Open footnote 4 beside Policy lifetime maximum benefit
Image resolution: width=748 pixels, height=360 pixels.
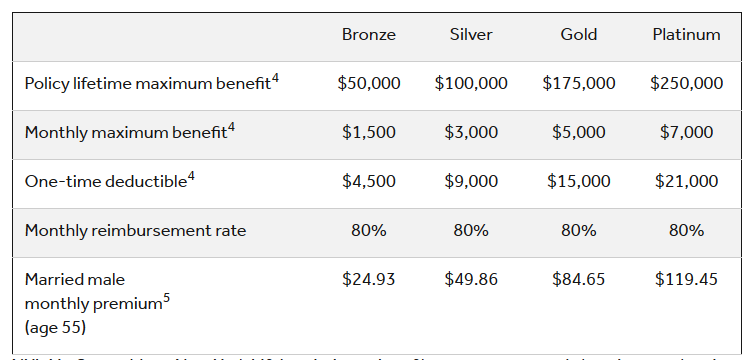(x=275, y=78)
